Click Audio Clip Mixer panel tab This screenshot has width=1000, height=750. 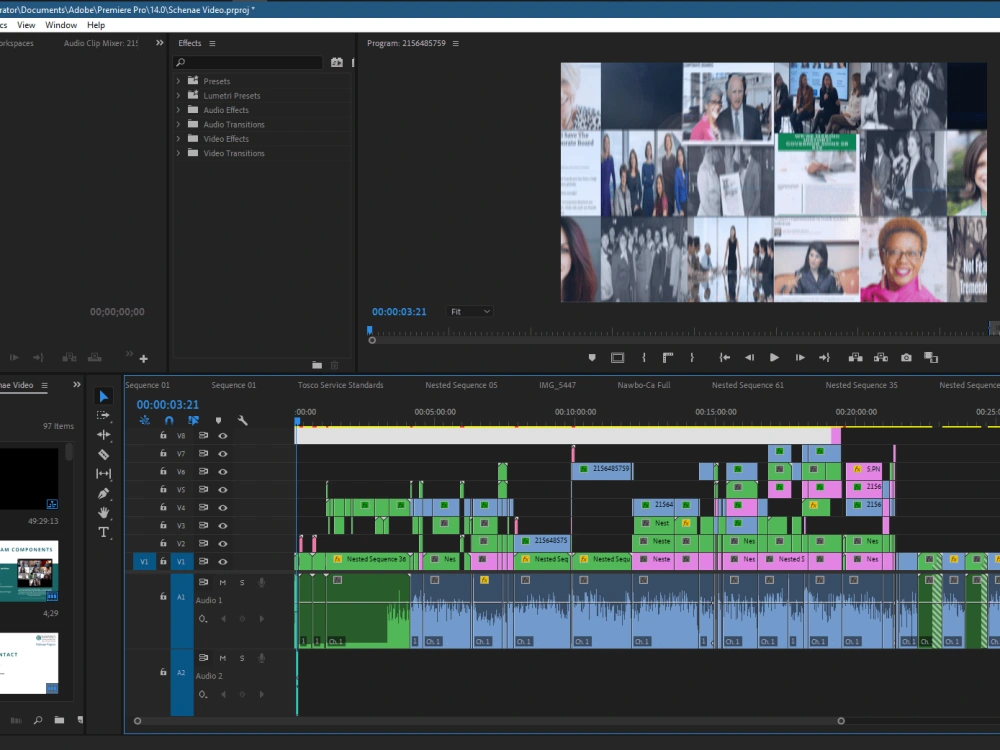pyautogui.click(x=101, y=43)
